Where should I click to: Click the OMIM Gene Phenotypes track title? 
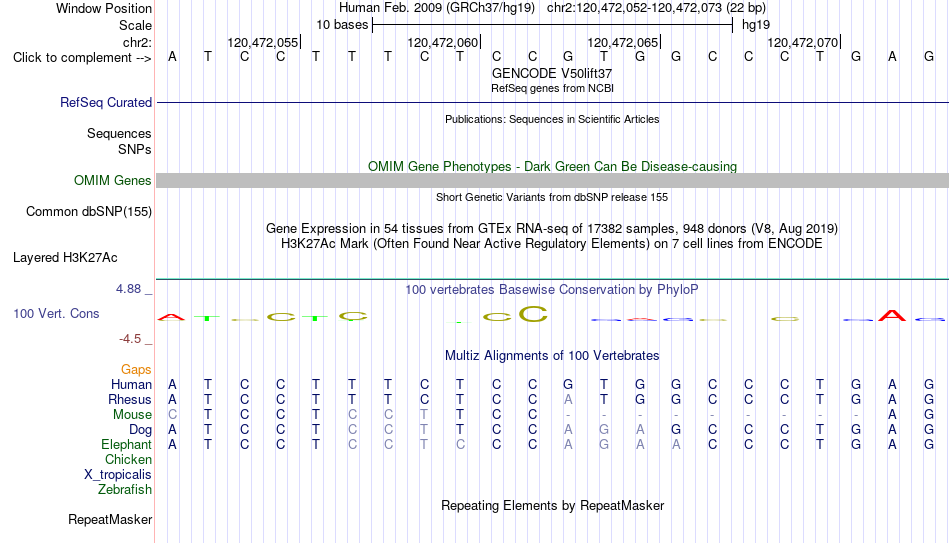click(x=553, y=167)
